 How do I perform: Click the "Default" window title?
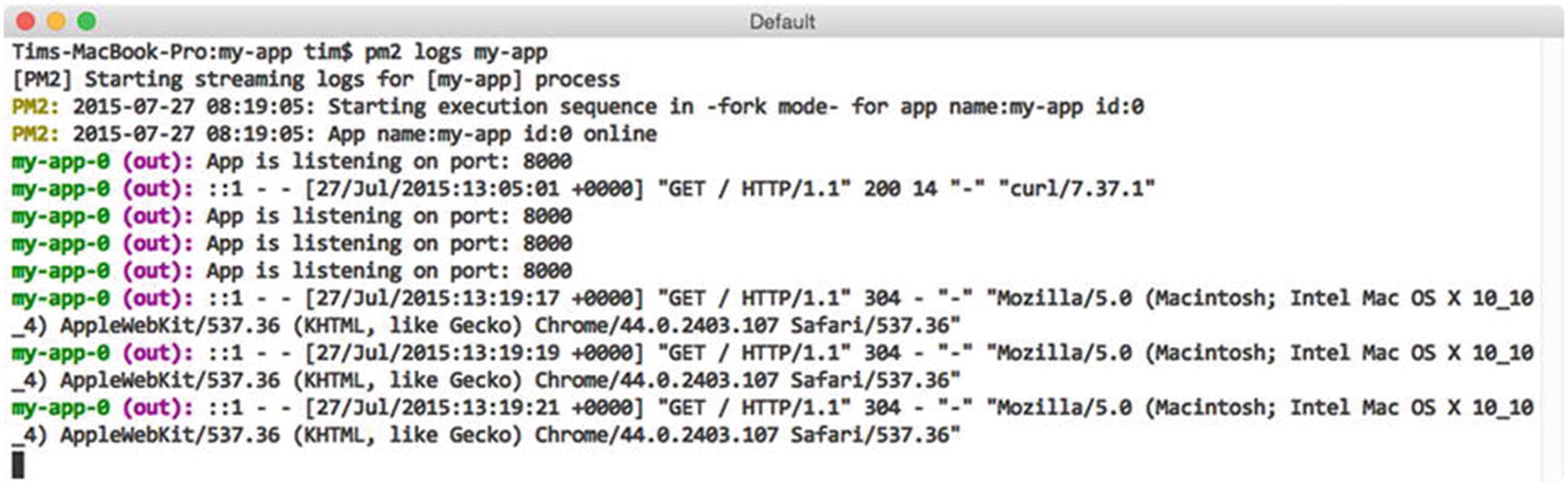(782, 22)
